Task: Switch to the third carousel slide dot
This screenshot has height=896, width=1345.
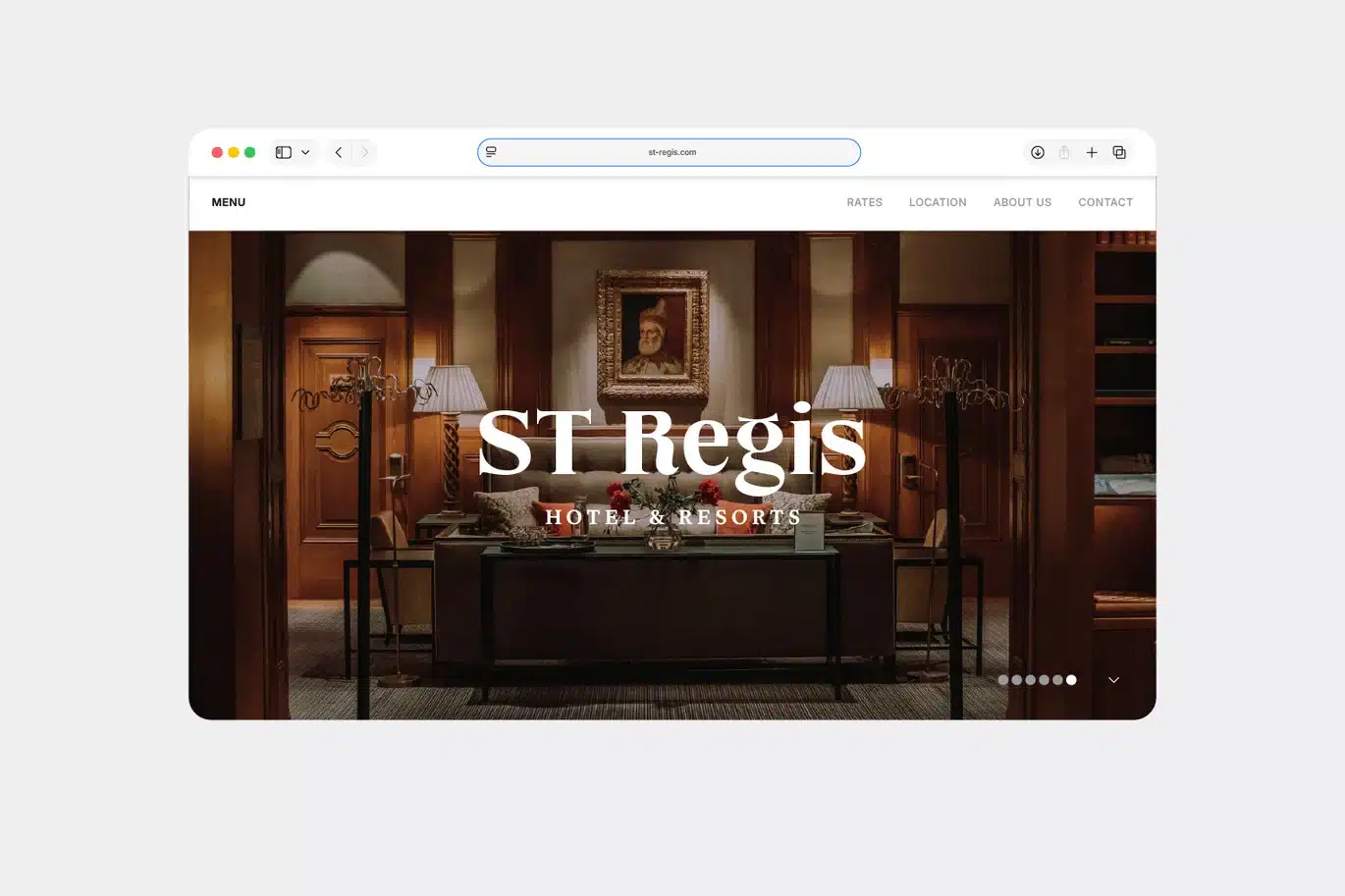Action: (1031, 680)
